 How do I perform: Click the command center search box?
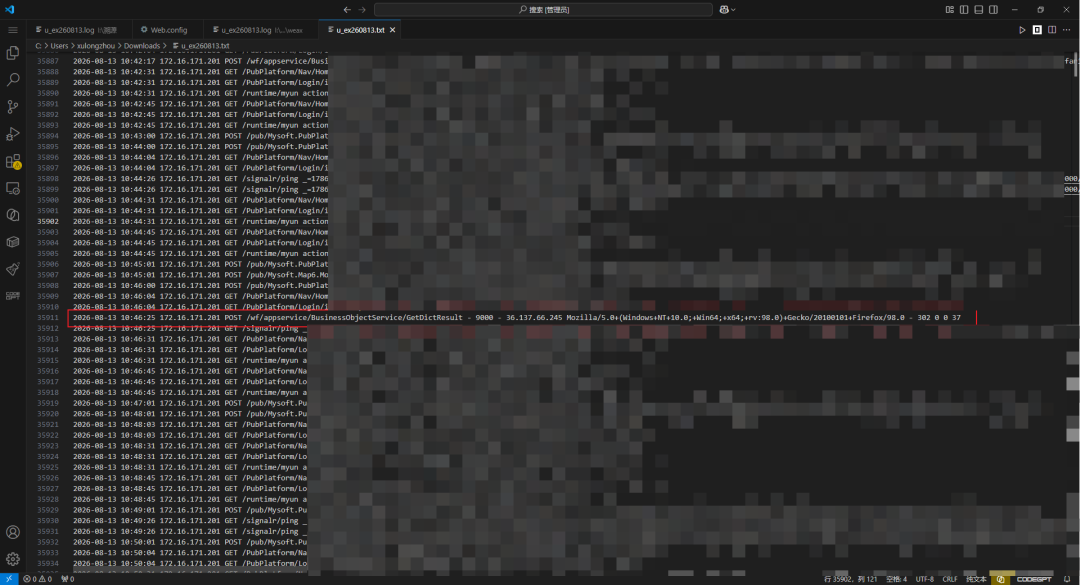[543, 10]
